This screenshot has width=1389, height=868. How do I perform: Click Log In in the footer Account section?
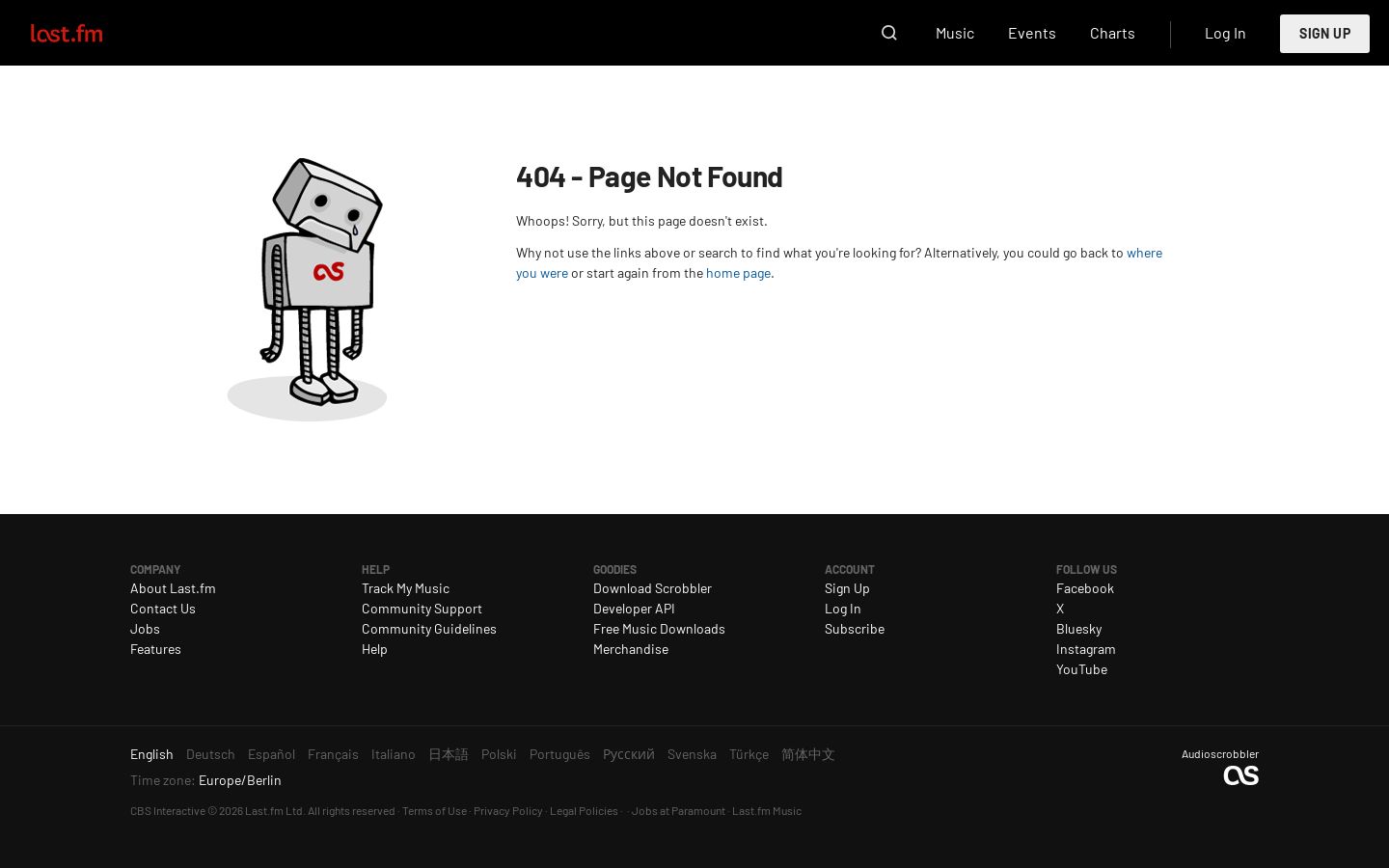pyautogui.click(x=843, y=609)
